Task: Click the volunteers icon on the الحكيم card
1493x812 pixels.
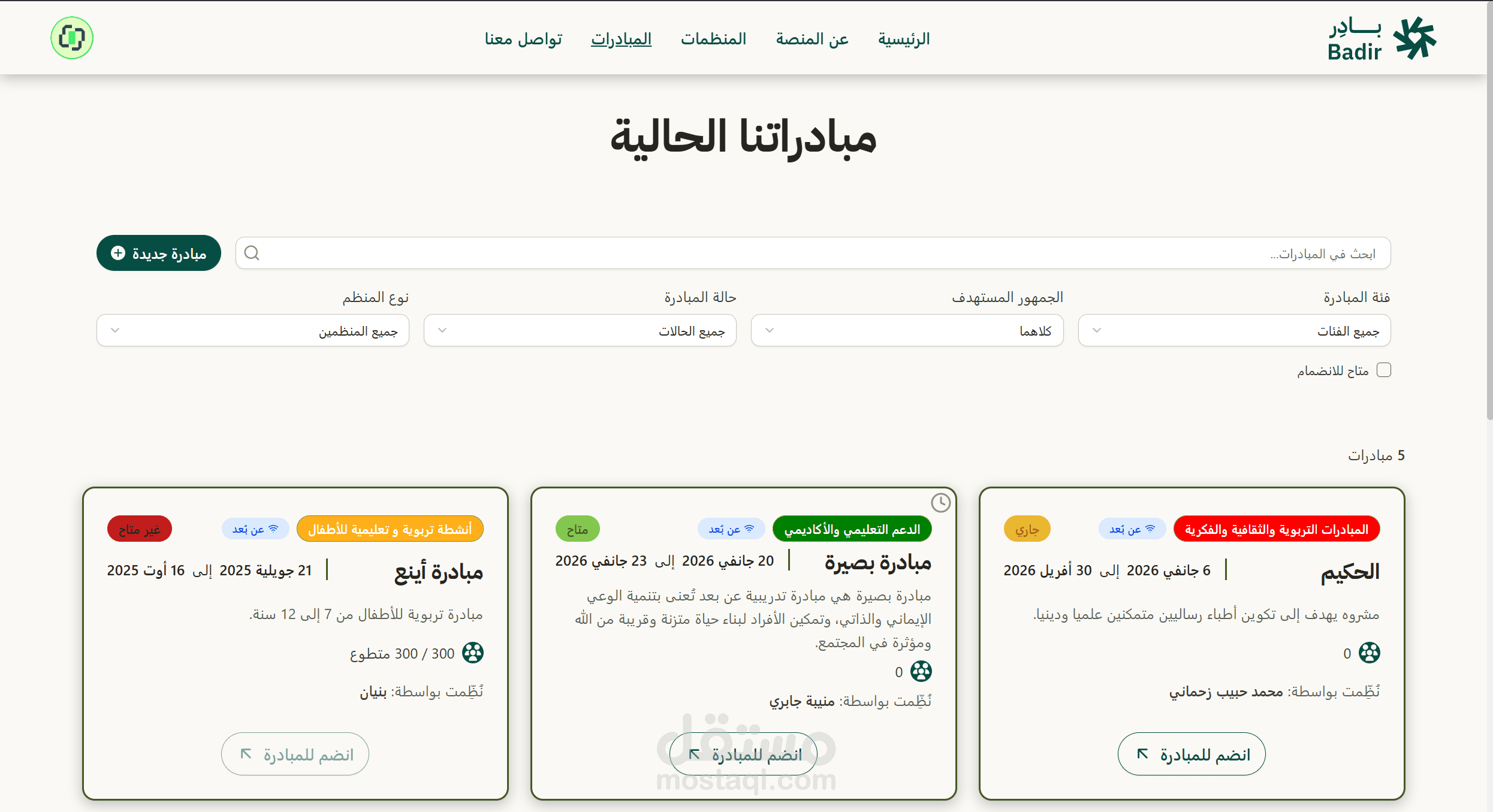Action: click(1369, 653)
